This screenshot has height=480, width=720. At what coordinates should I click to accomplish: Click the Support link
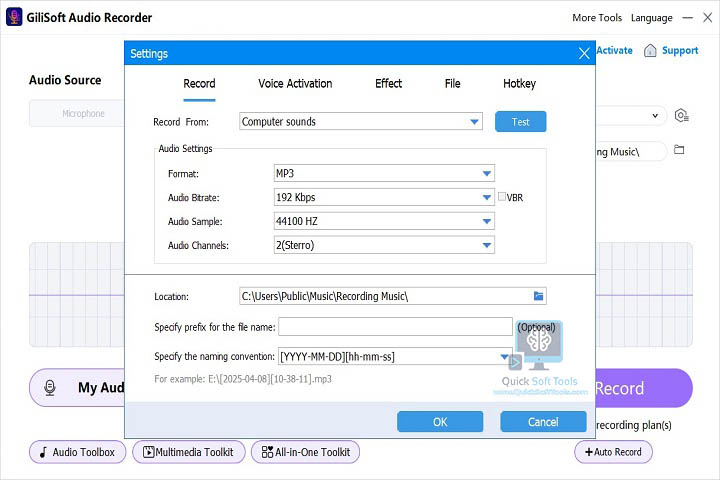pyautogui.click(x=680, y=50)
